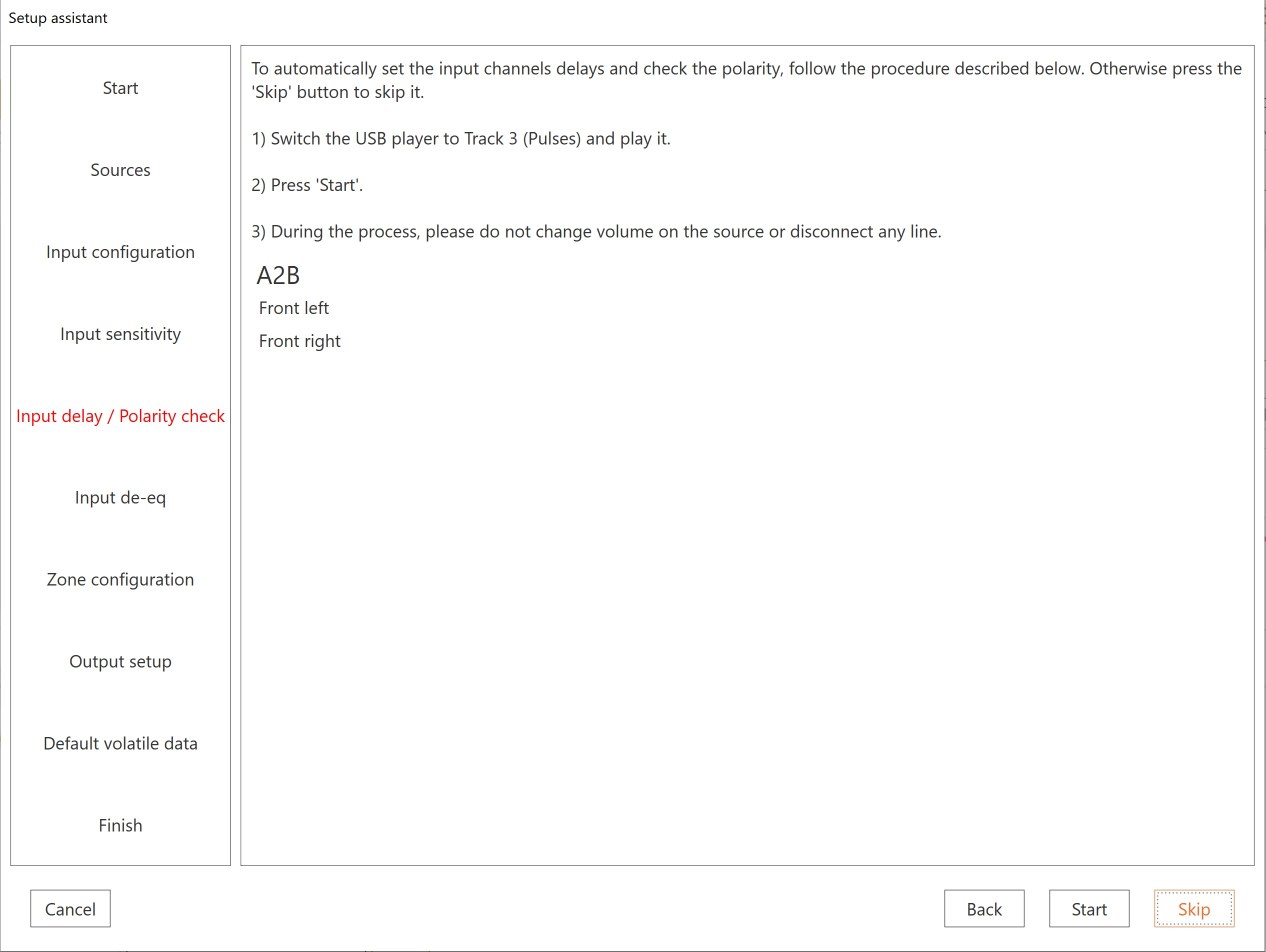This screenshot has height=952, width=1266.
Task: Select the Front left channel
Action: pos(293,308)
